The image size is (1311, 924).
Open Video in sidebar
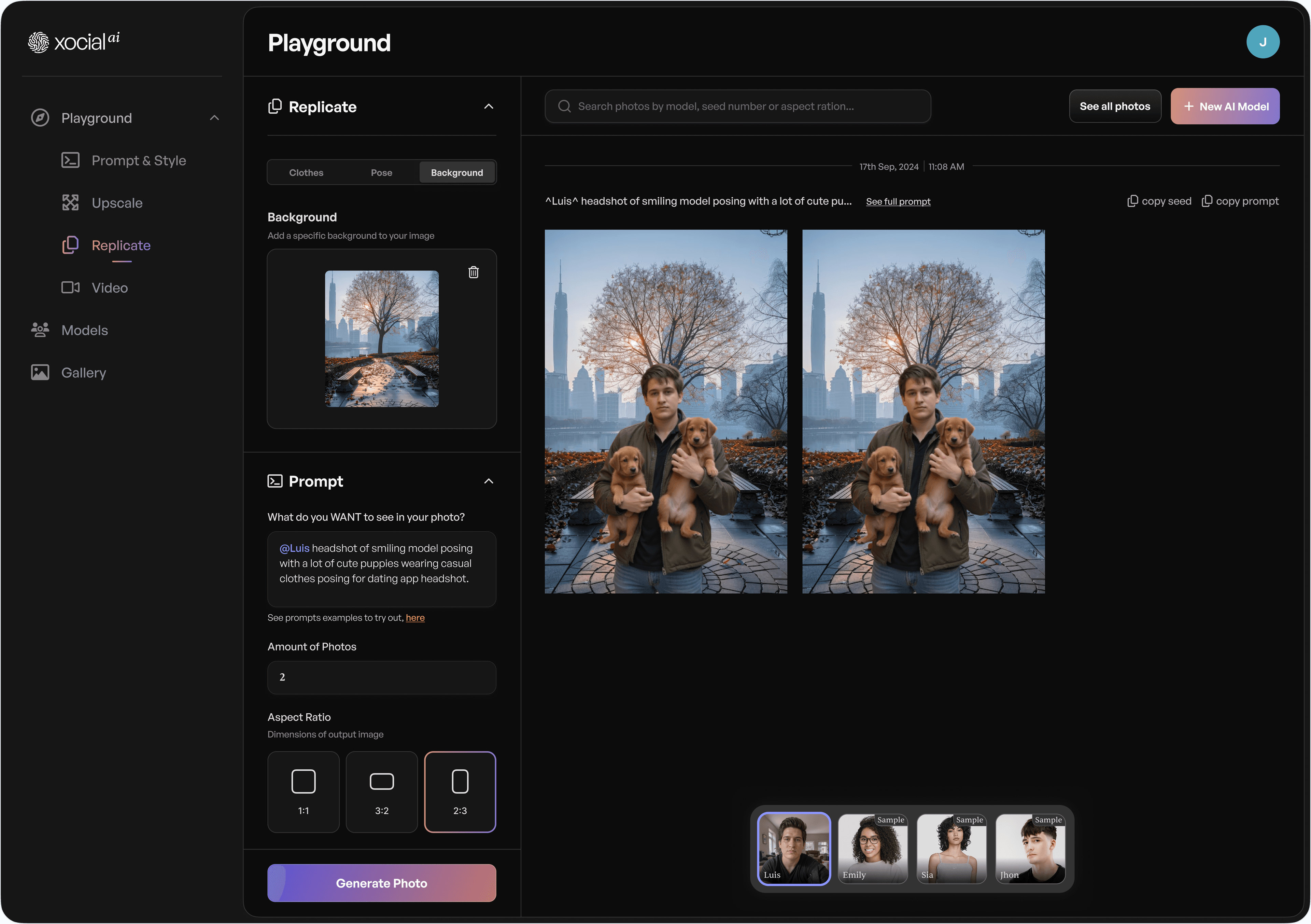coord(110,288)
